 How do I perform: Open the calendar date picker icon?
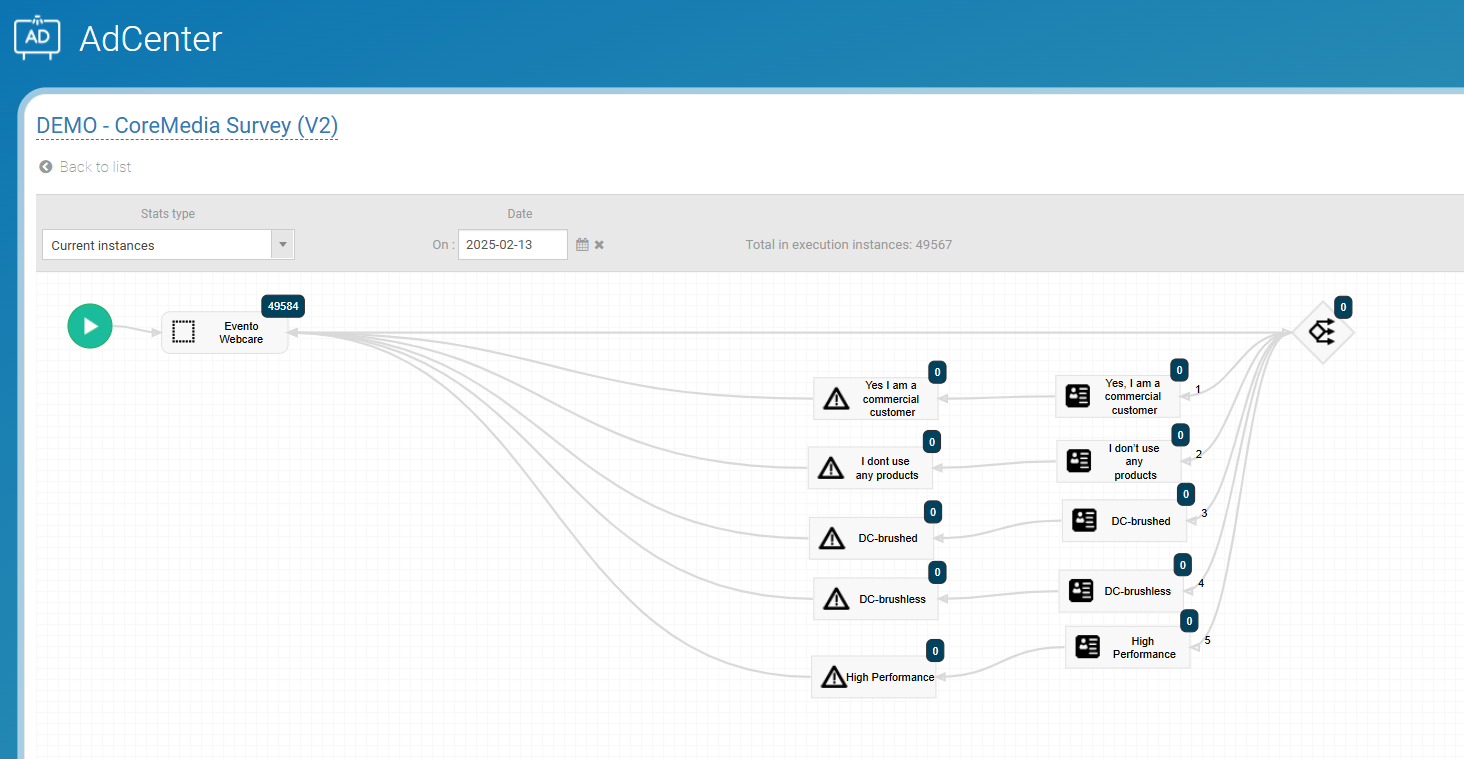582,245
